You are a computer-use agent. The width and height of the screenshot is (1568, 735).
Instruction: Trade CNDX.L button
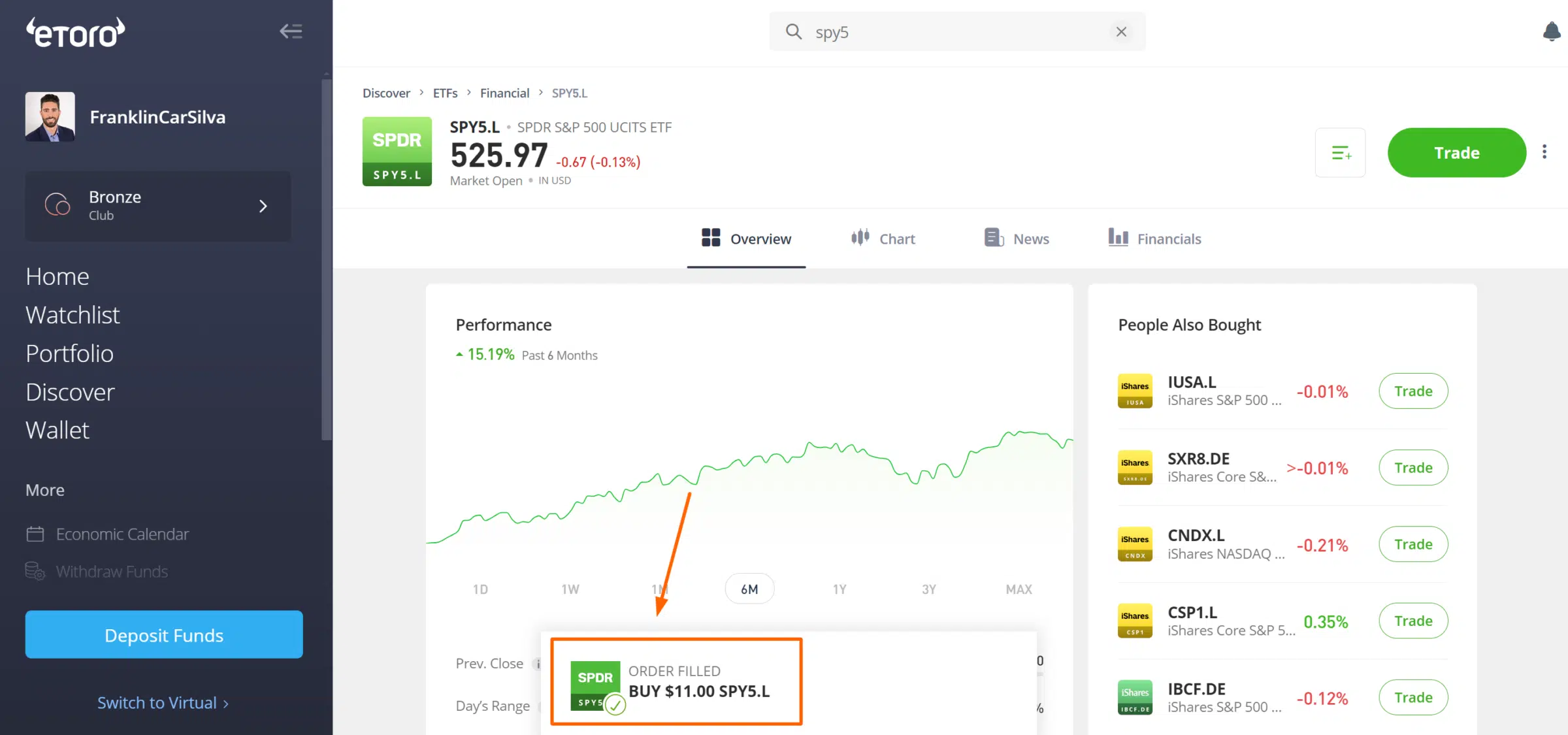(1413, 544)
